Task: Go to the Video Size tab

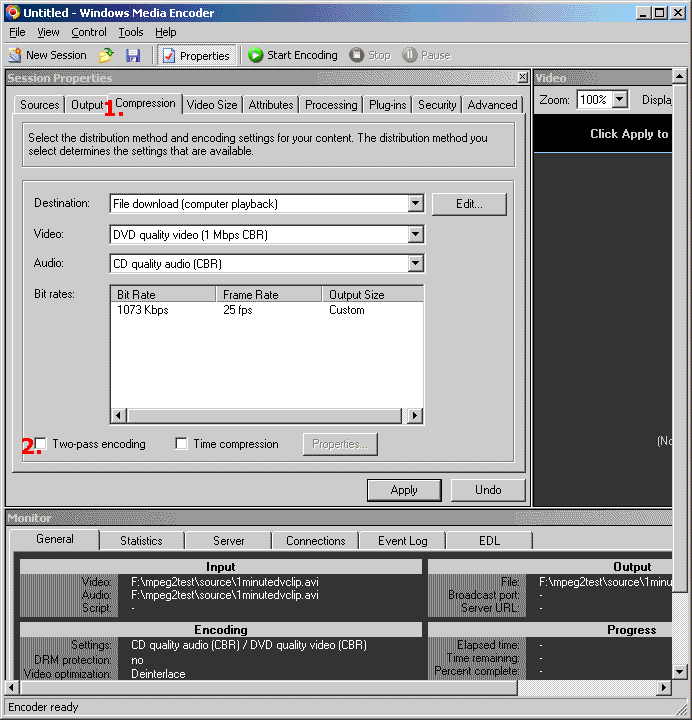Action: point(212,105)
